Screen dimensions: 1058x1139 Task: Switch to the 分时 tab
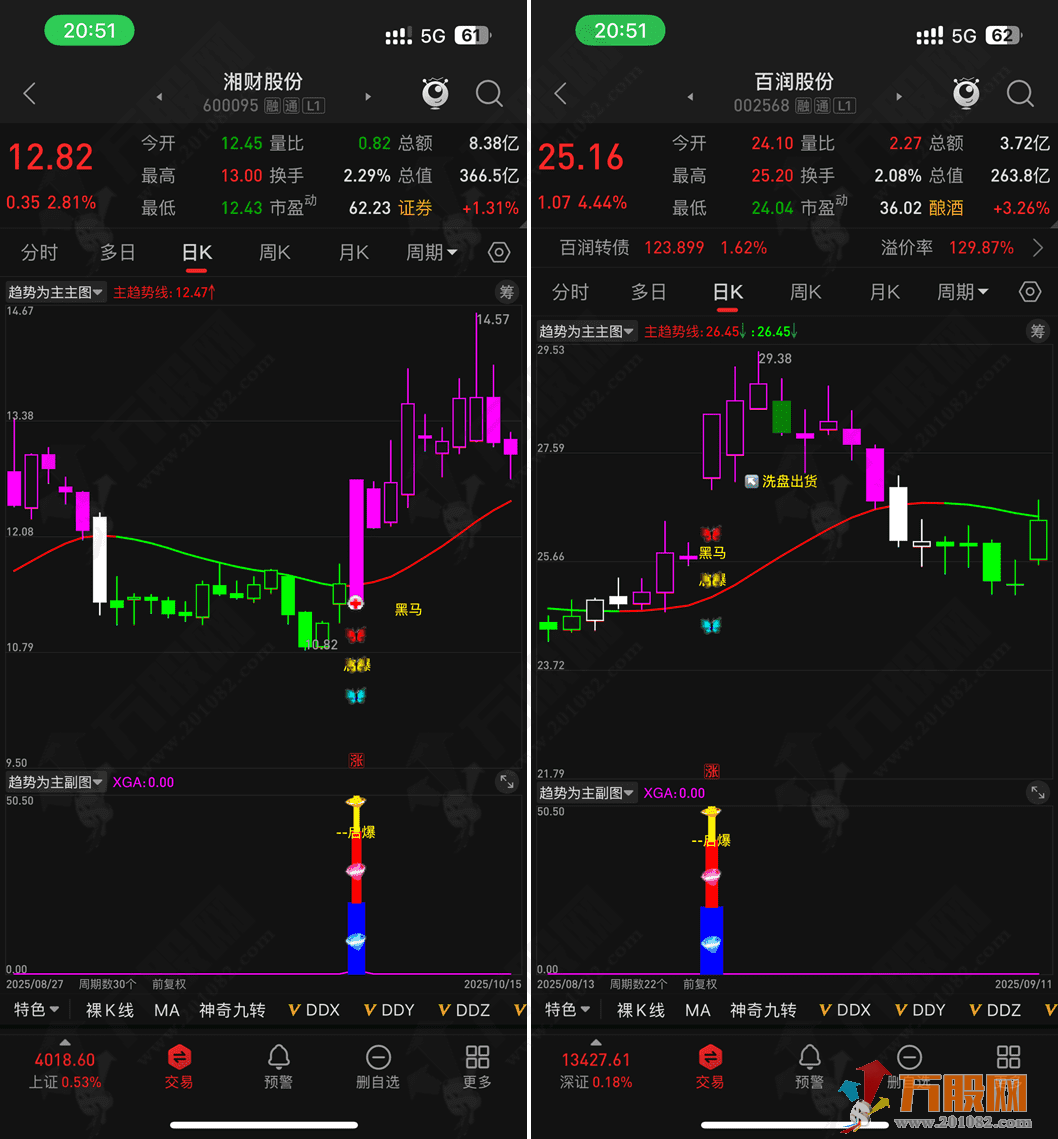[39, 253]
